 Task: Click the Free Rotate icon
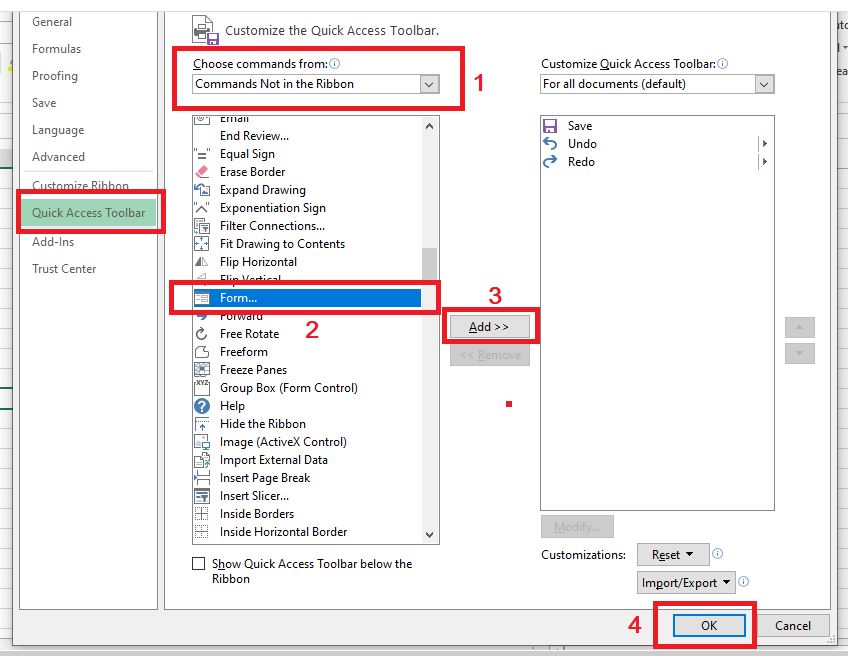click(202, 334)
